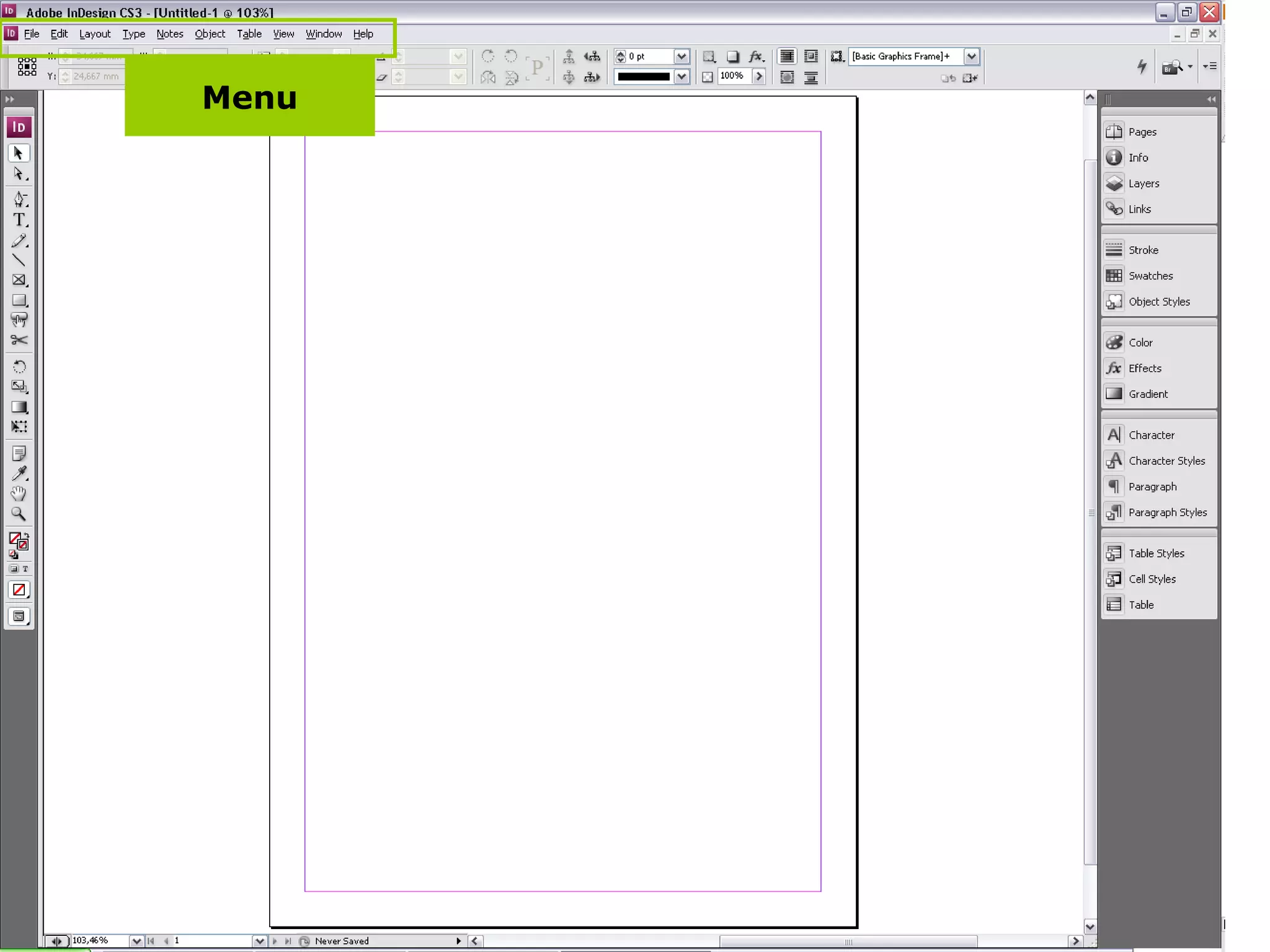Select the Rectangle Frame tool
Viewport: 1270px width, 952px height.
click(19, 280)
